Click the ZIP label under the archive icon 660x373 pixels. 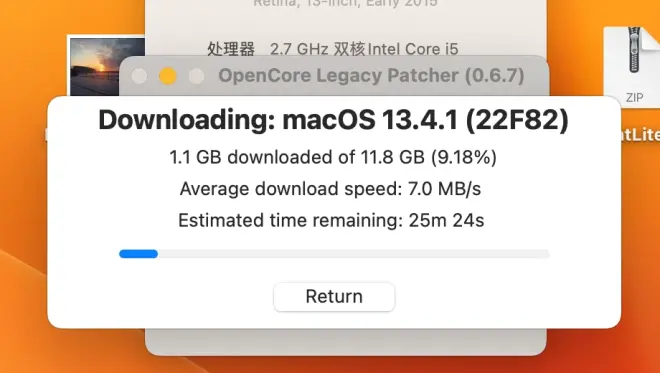(634, 98)
